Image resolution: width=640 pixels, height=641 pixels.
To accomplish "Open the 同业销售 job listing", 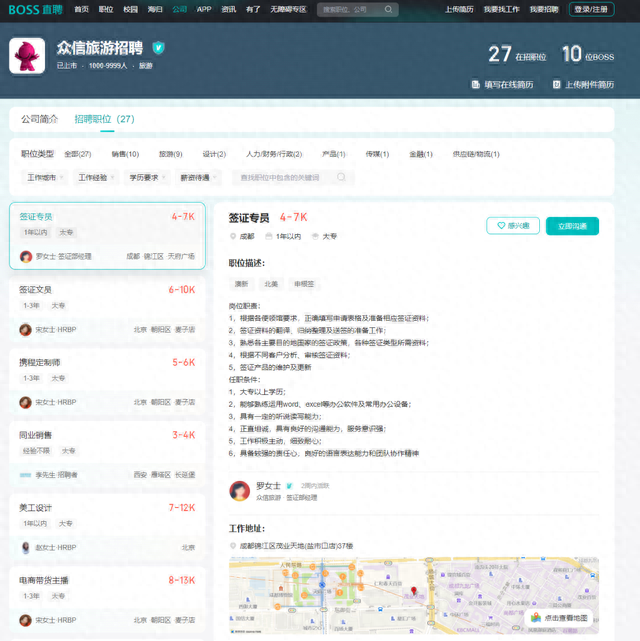I will [x=107, y=454].
